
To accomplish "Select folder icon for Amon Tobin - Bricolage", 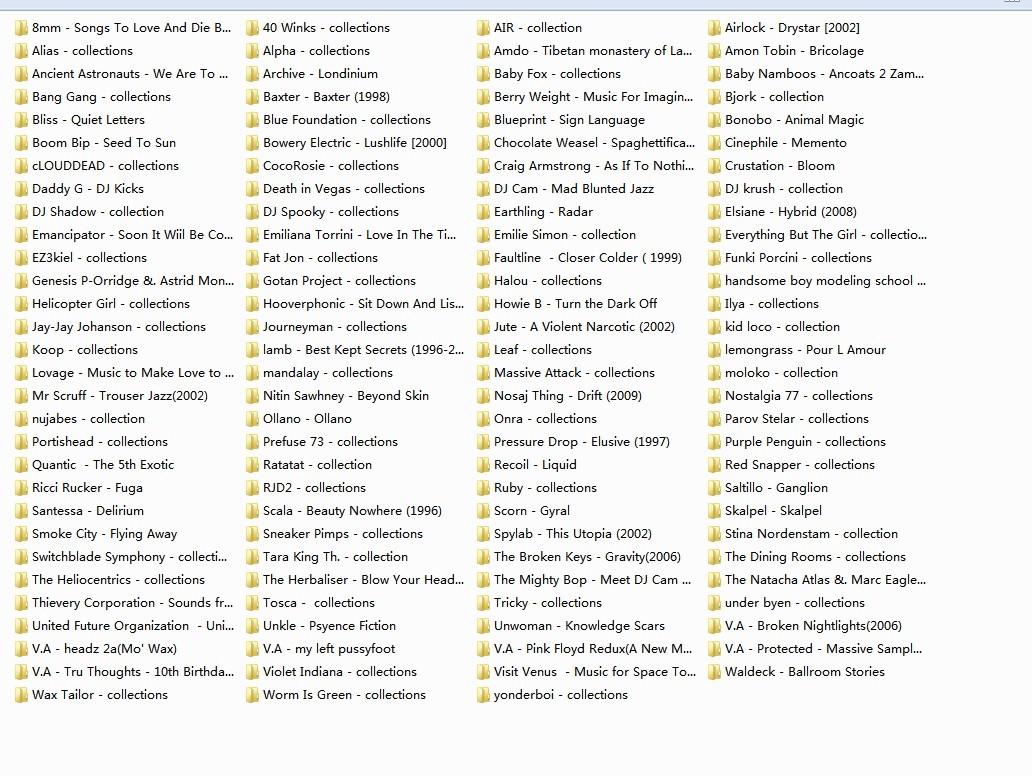I will [x=714, y=51].
